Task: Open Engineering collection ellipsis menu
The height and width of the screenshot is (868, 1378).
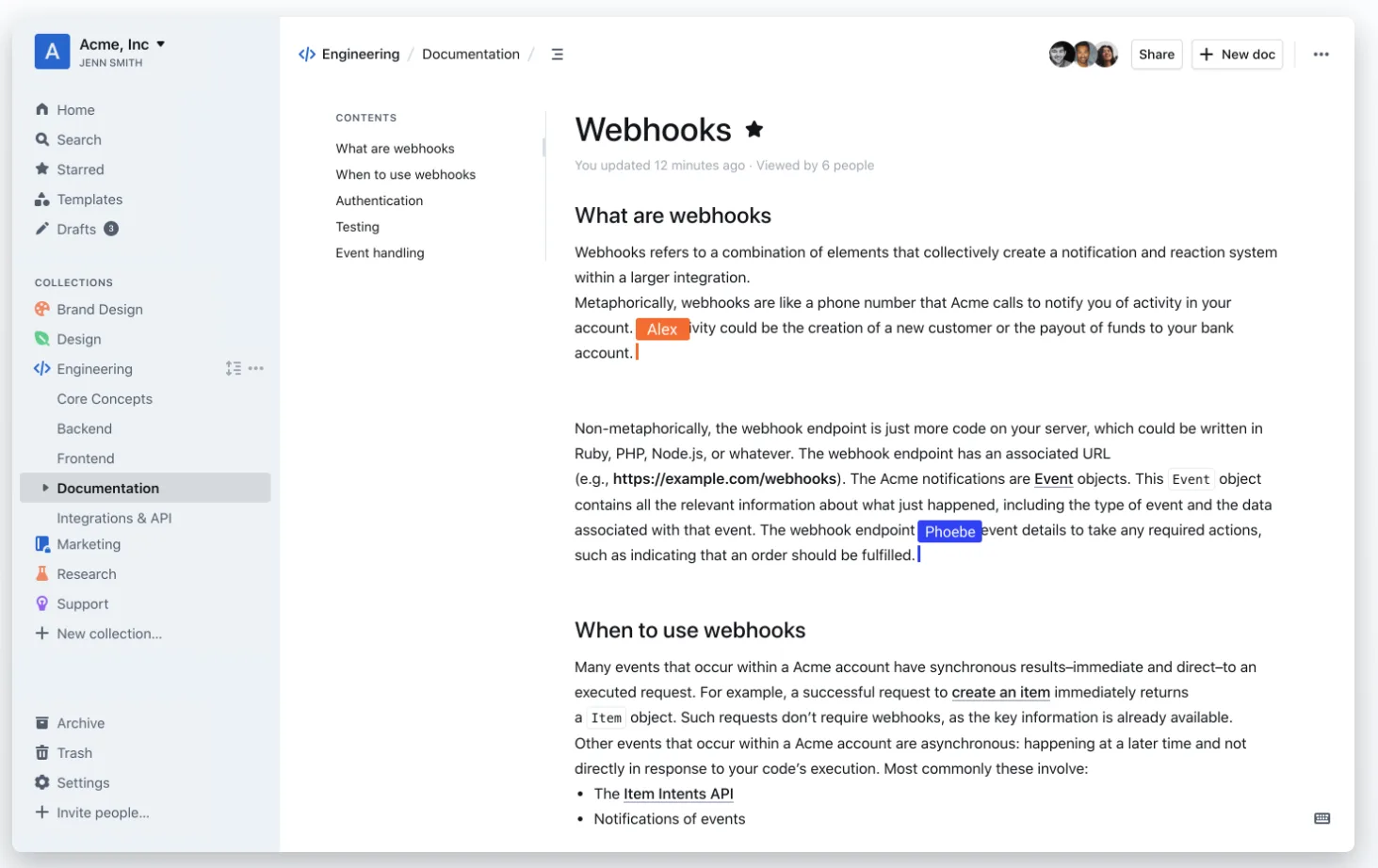Action: (x=256, y=368)
